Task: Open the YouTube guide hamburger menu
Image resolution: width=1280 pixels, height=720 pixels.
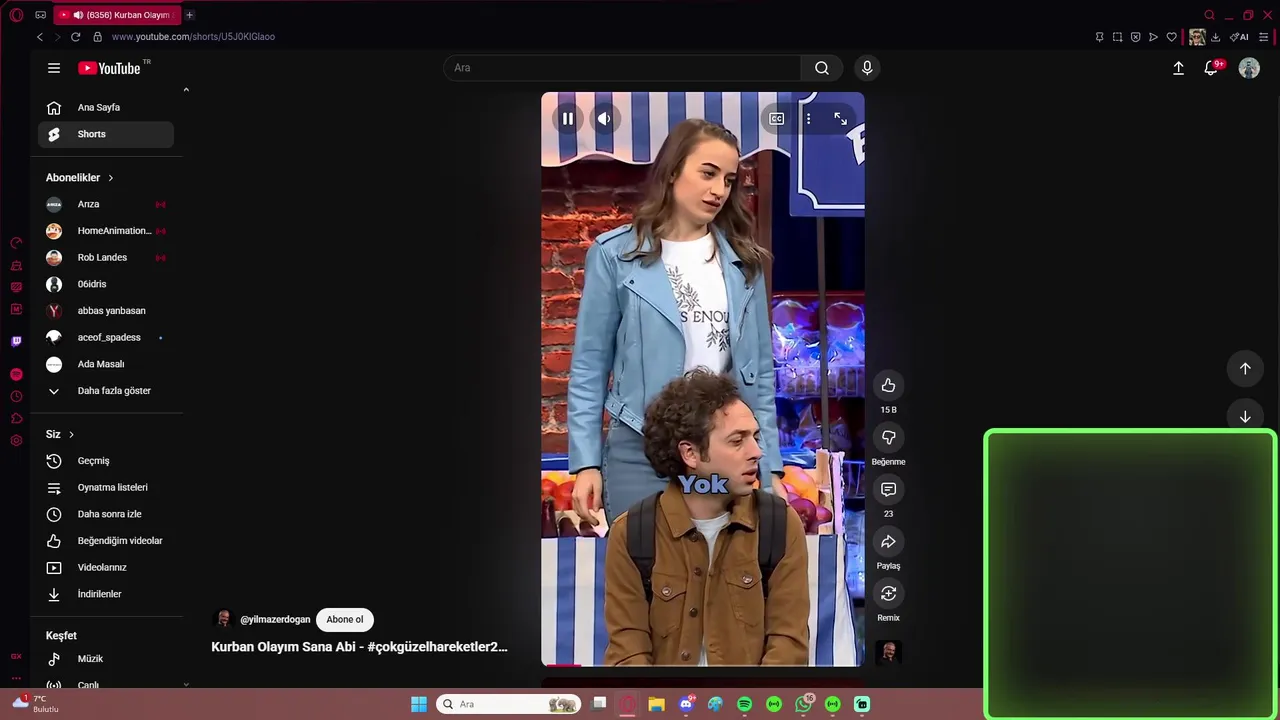Action: pos(54,68)
